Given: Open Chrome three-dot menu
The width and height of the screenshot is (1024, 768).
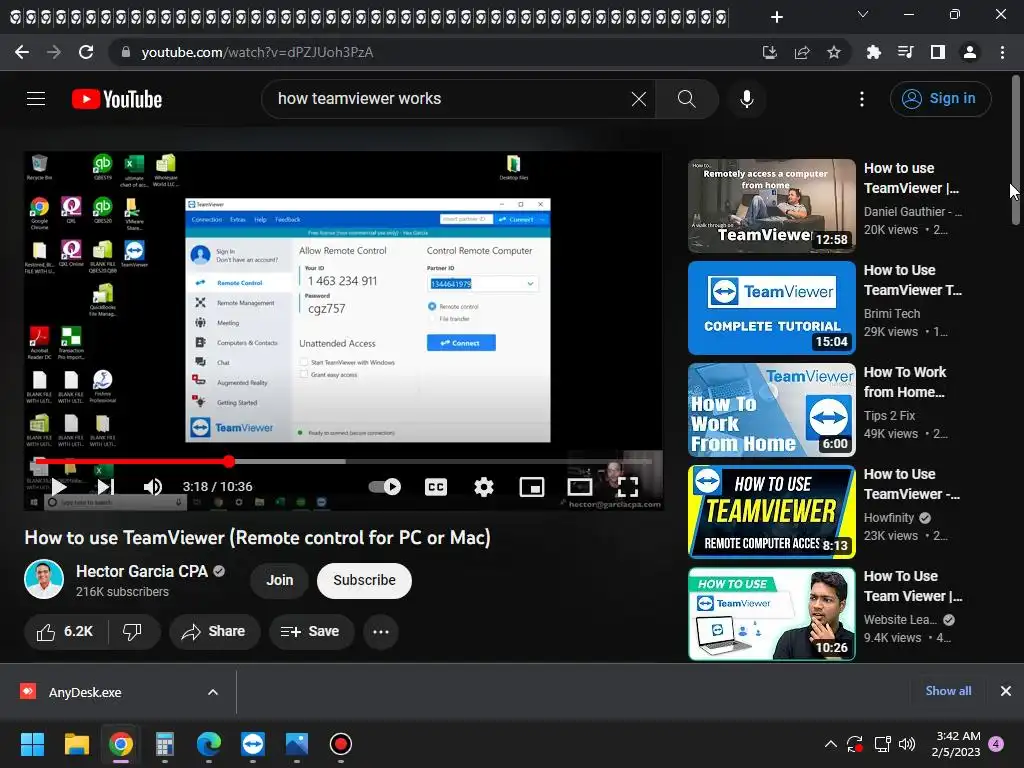Looking at the screenshot, I should (1002, 52).
